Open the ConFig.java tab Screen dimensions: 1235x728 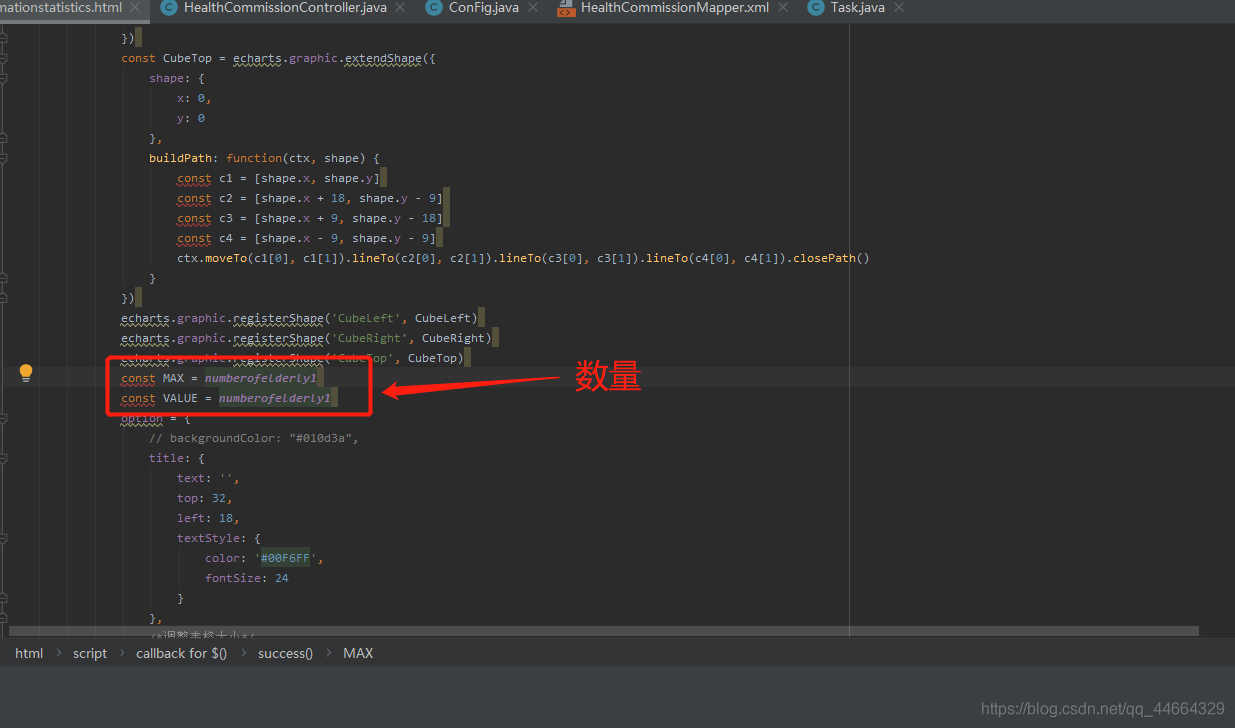[x=484, y=8]
